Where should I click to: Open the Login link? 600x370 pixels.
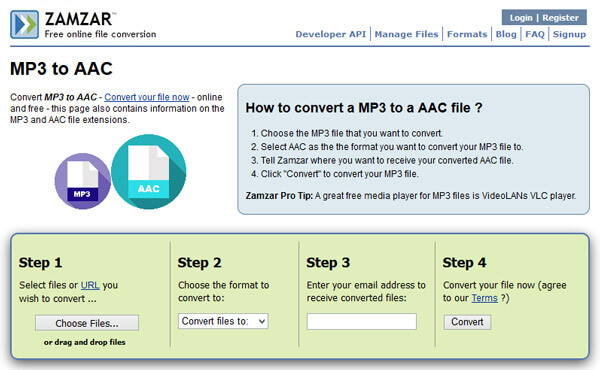[521, 18]
